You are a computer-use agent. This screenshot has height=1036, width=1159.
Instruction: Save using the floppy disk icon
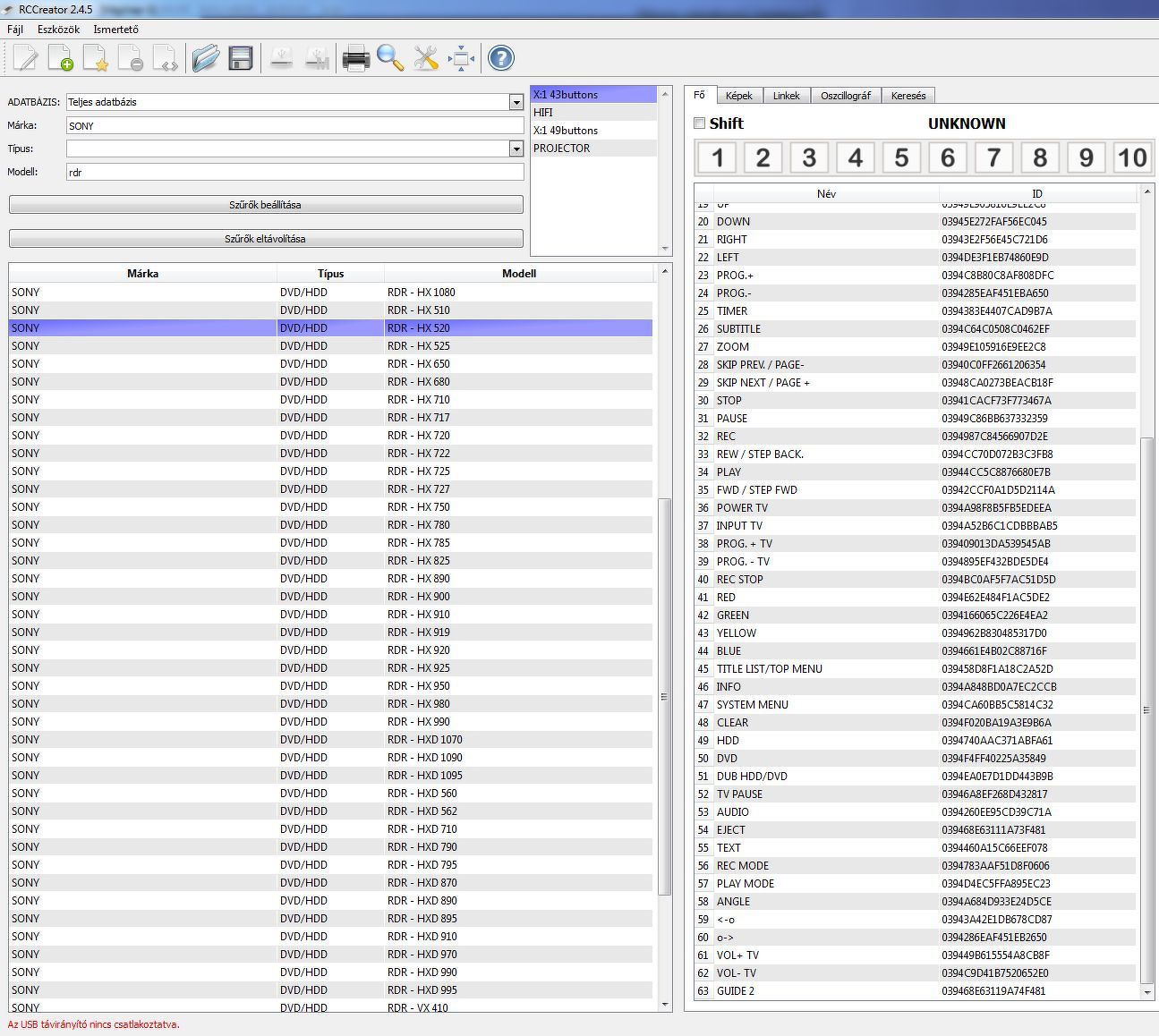241,59
